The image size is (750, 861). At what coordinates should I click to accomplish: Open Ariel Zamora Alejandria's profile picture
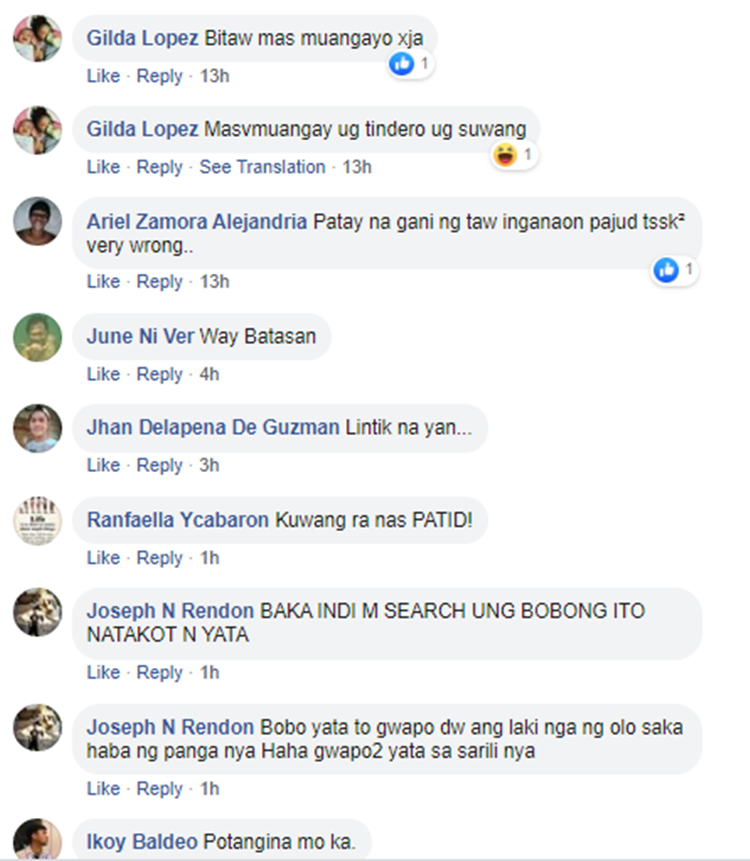point(37,221)
